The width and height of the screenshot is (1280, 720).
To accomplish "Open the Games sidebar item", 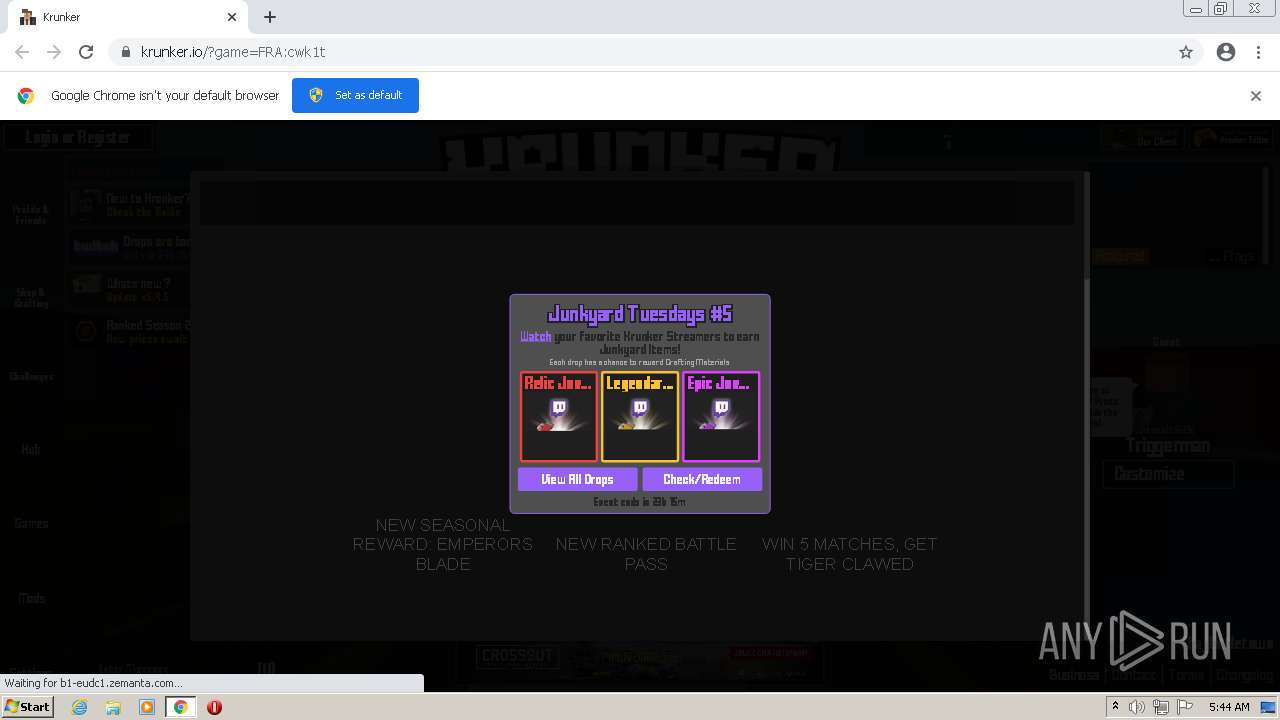I will (31, 523).
